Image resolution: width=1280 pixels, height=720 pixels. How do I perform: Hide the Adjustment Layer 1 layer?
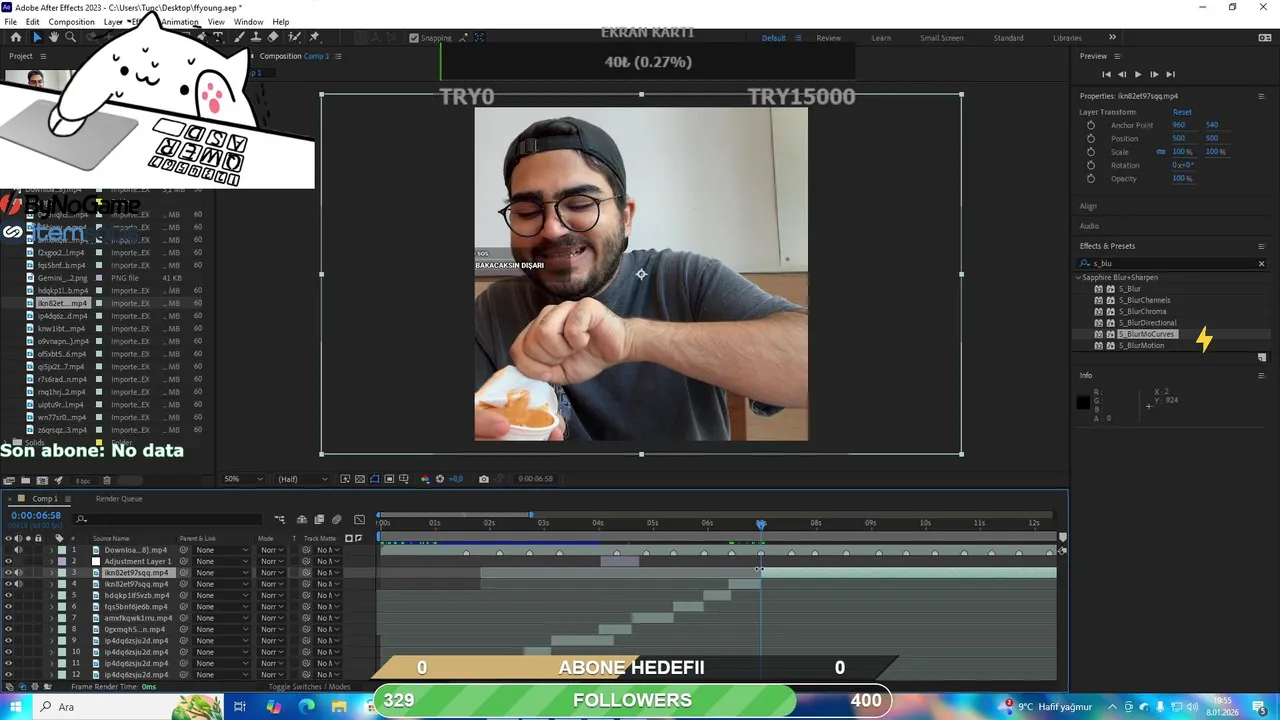8,561
